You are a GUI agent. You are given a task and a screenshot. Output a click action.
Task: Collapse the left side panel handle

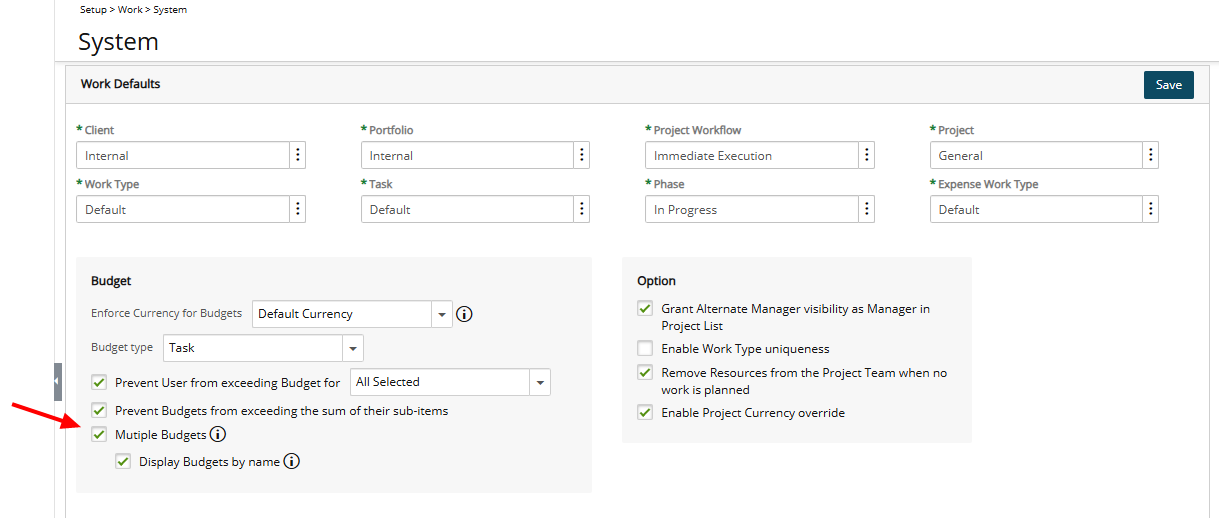tap(58, 382)
